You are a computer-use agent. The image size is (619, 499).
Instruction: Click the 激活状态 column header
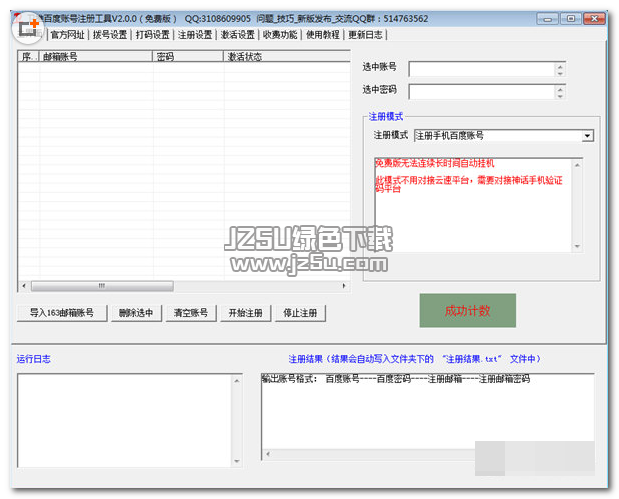[x=287, y=56]
